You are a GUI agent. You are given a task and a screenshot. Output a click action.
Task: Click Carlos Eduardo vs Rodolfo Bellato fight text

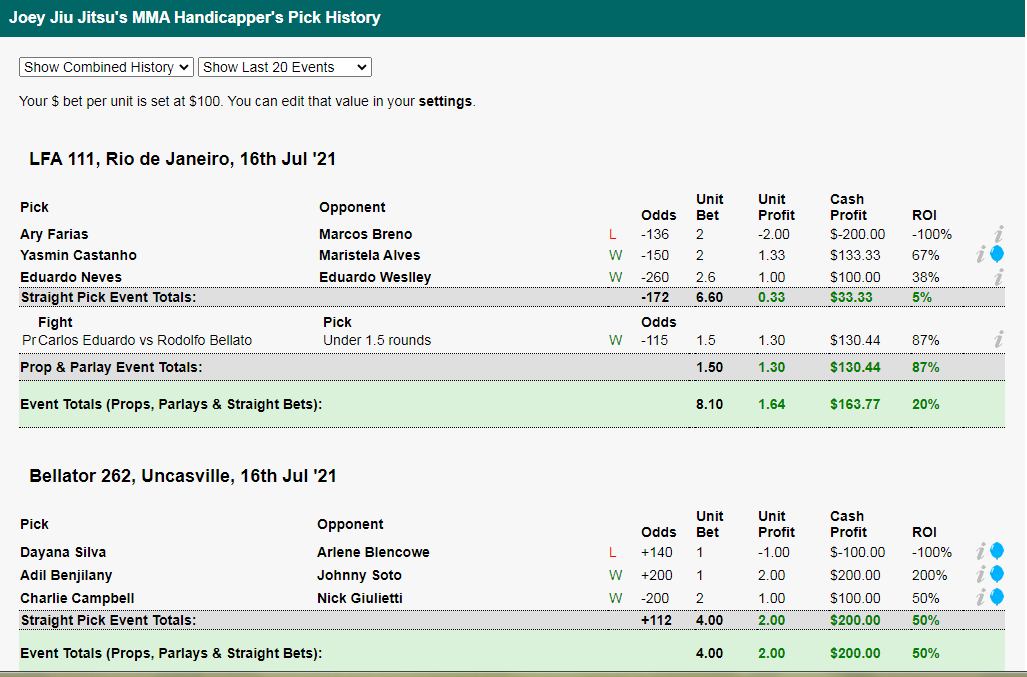click(x=145, y=340)
